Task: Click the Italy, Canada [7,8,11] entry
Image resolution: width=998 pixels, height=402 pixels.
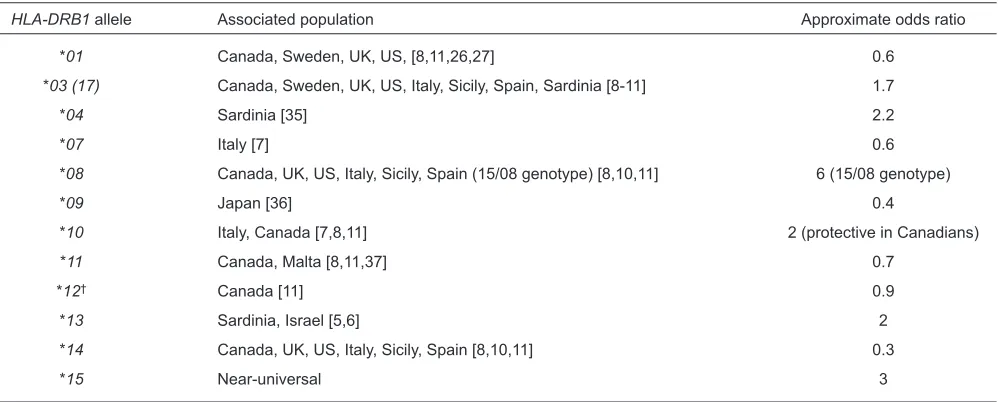Action: 292,233
